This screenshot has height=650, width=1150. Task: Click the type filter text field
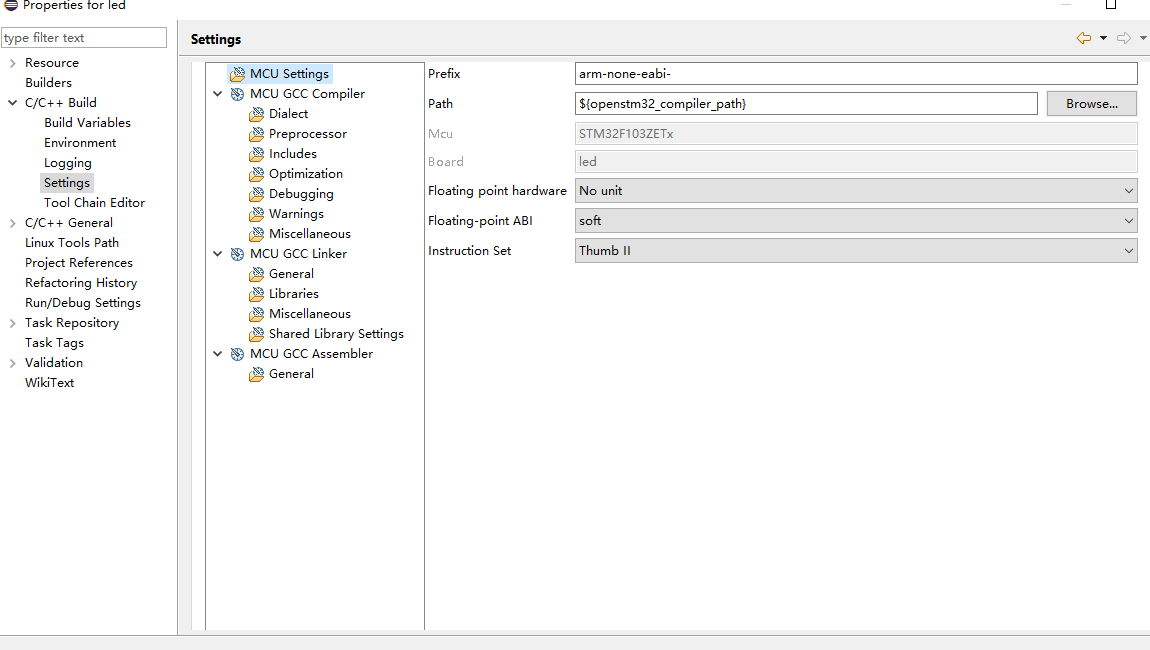(x=84, y=37)
